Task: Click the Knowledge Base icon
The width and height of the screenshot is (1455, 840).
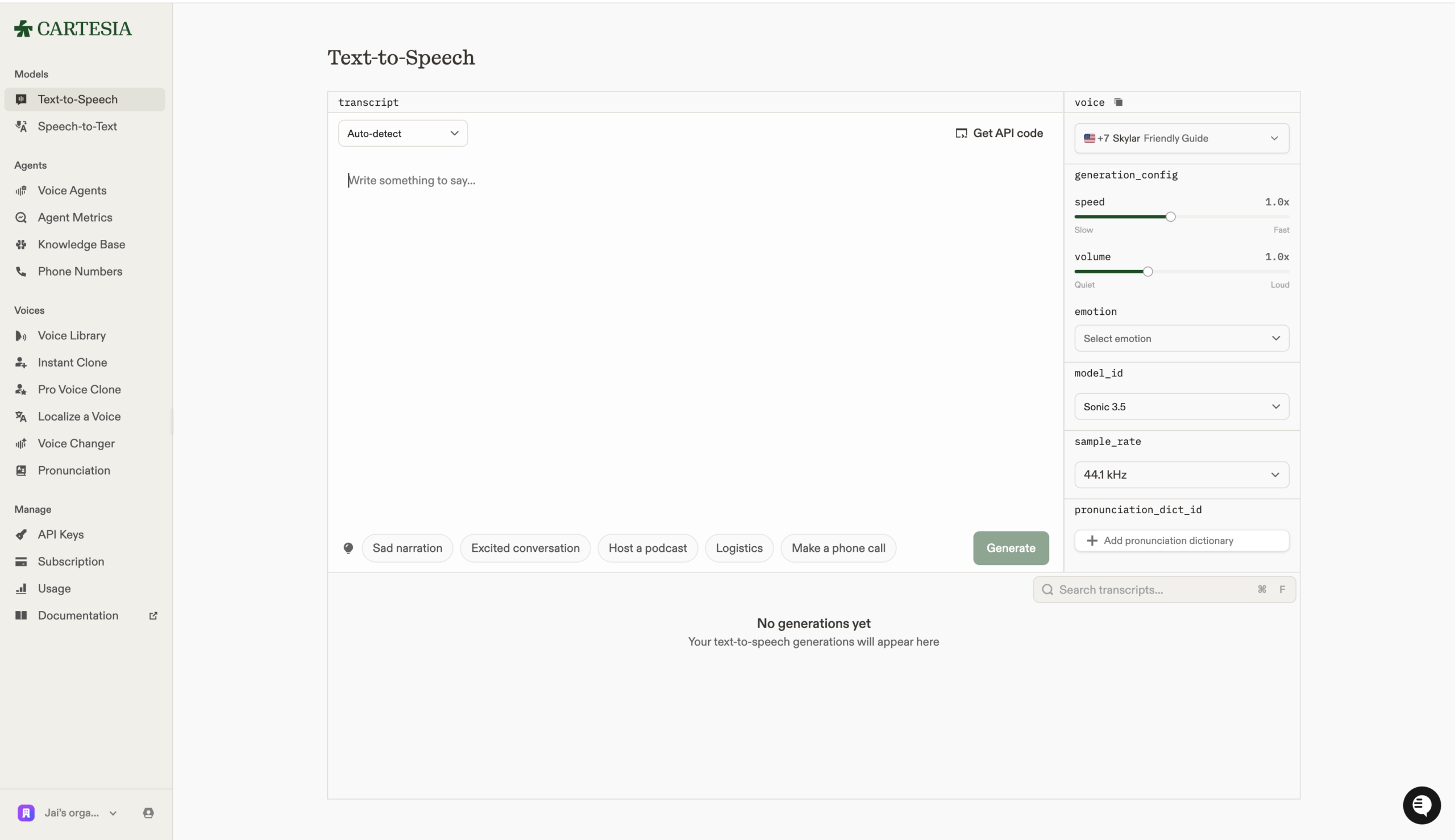Action: pos(22,244)
